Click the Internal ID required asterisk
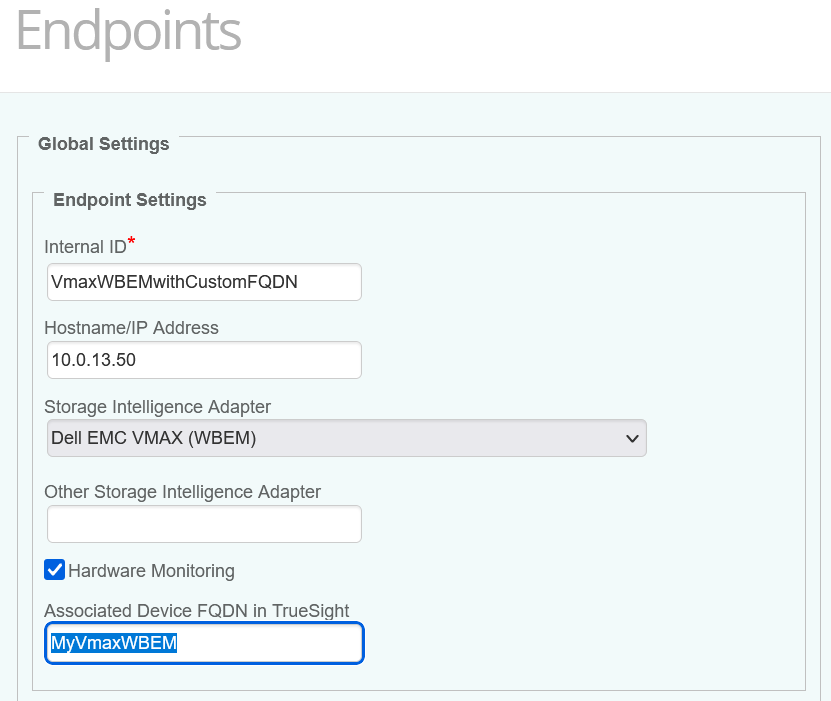 [x=131, y=240]
